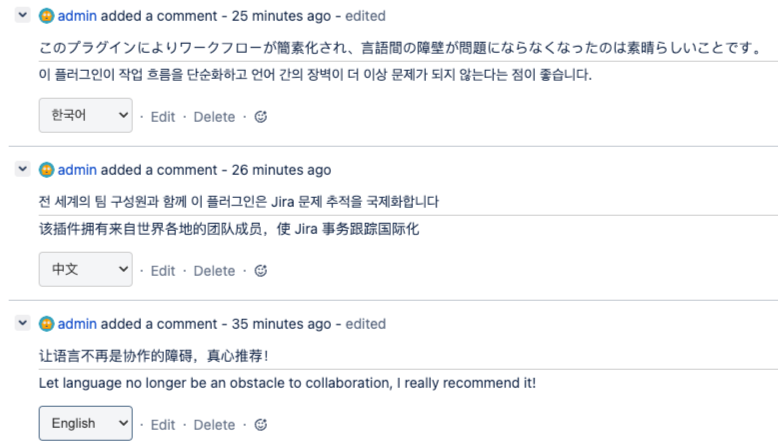Click admin avatar on the 25 minutes ago comment
The height and width of the screenshot is (443, 778).
(46, 17)
